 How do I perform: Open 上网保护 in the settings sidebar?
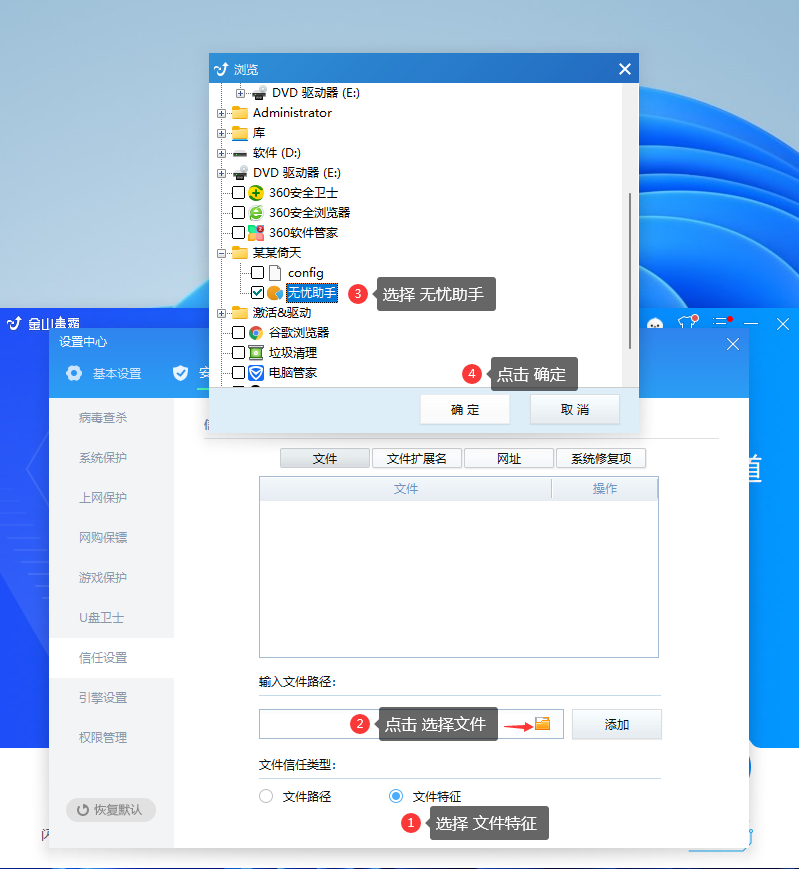[103, 497]
